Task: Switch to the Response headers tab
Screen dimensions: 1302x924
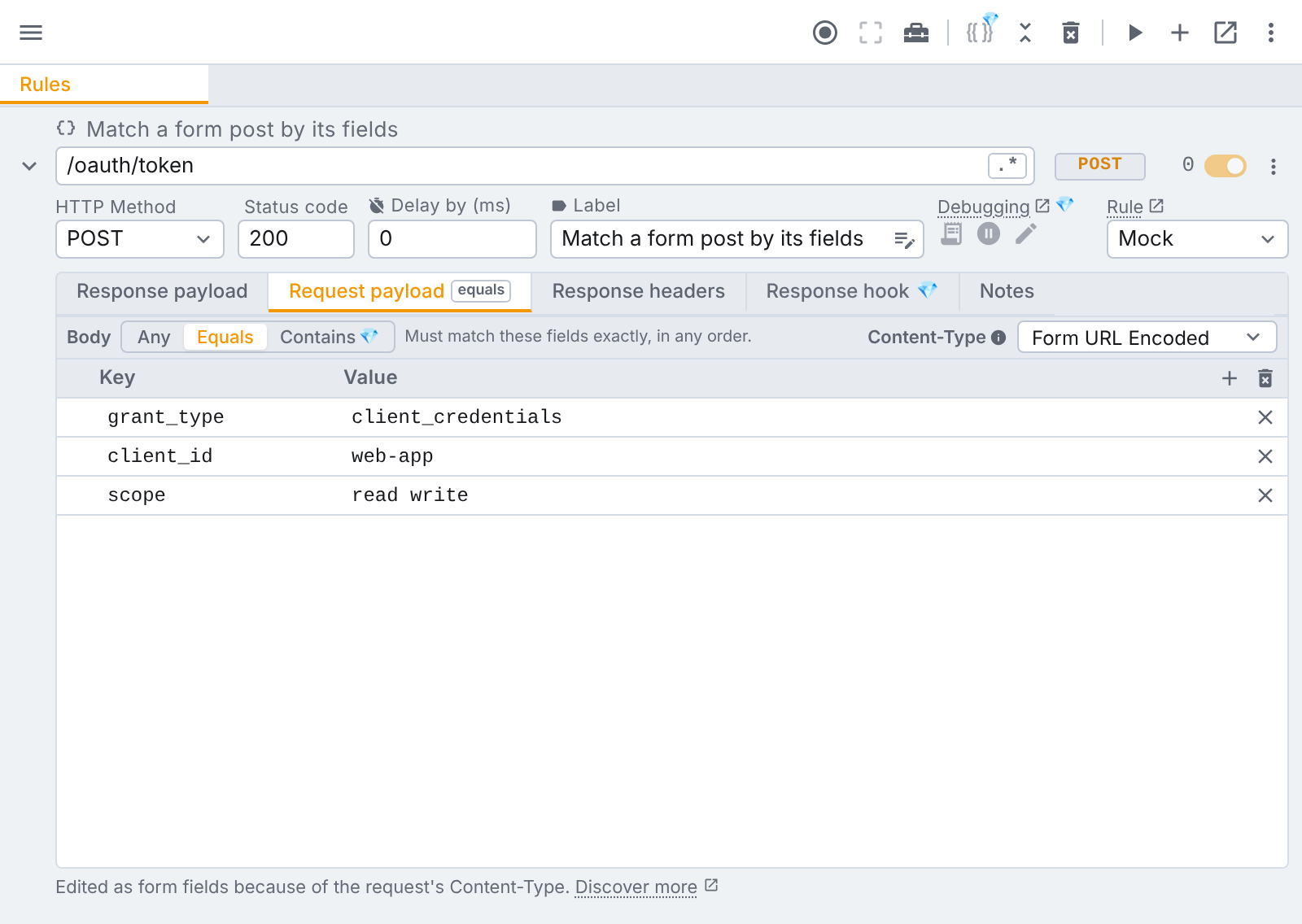Action: 639,291
